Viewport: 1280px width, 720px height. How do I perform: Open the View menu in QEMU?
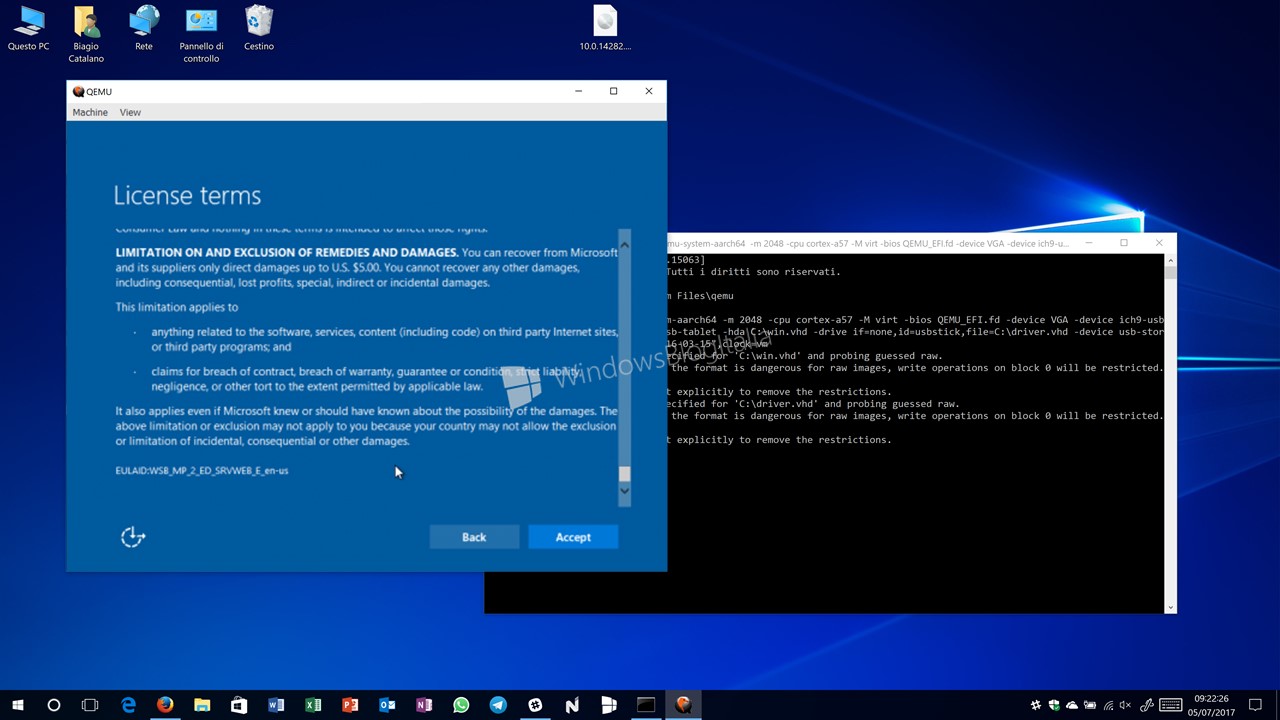(x=130, y=112)
